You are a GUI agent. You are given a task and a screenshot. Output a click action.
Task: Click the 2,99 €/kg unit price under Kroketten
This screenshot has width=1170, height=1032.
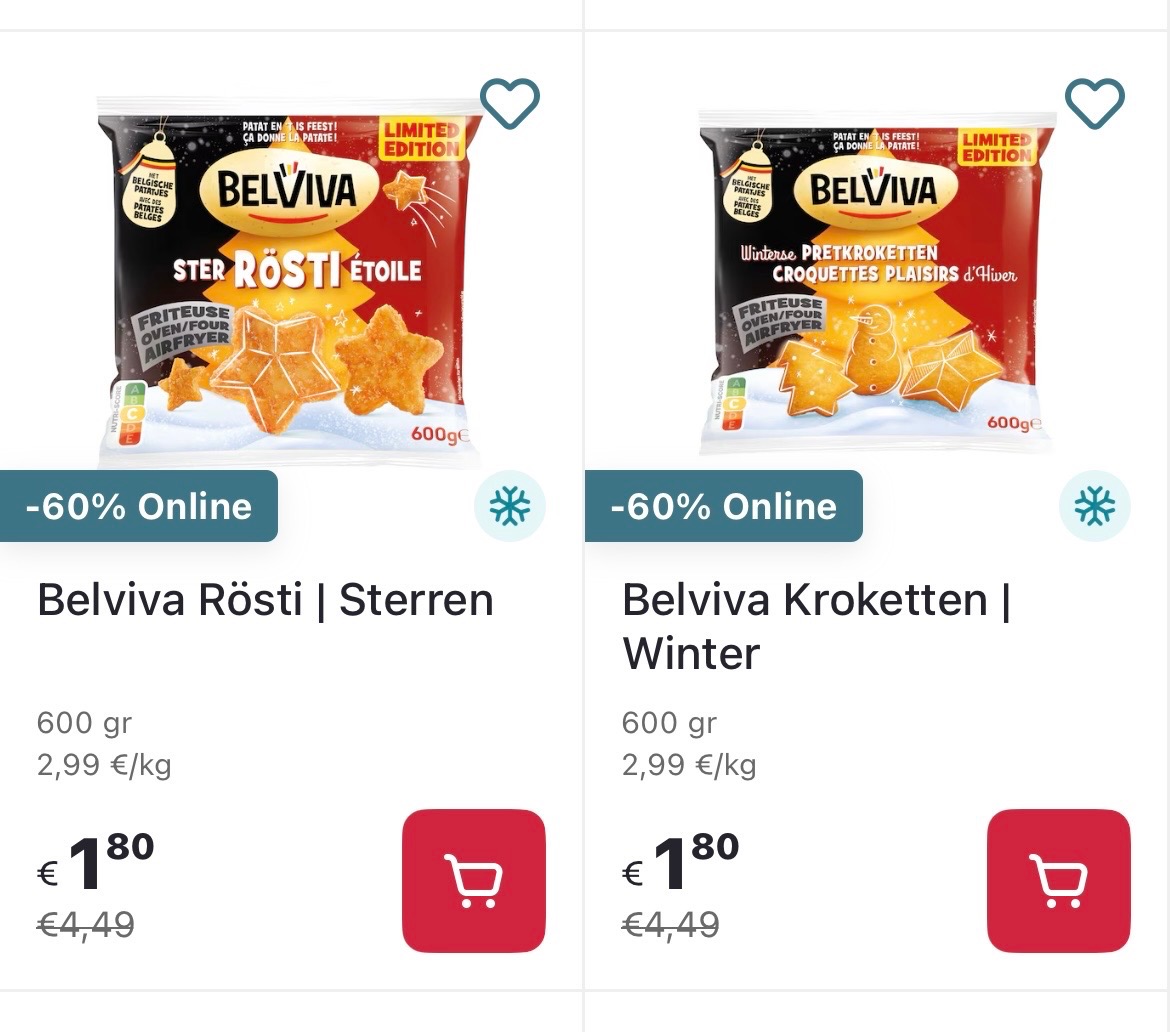[x=689, y=766]
